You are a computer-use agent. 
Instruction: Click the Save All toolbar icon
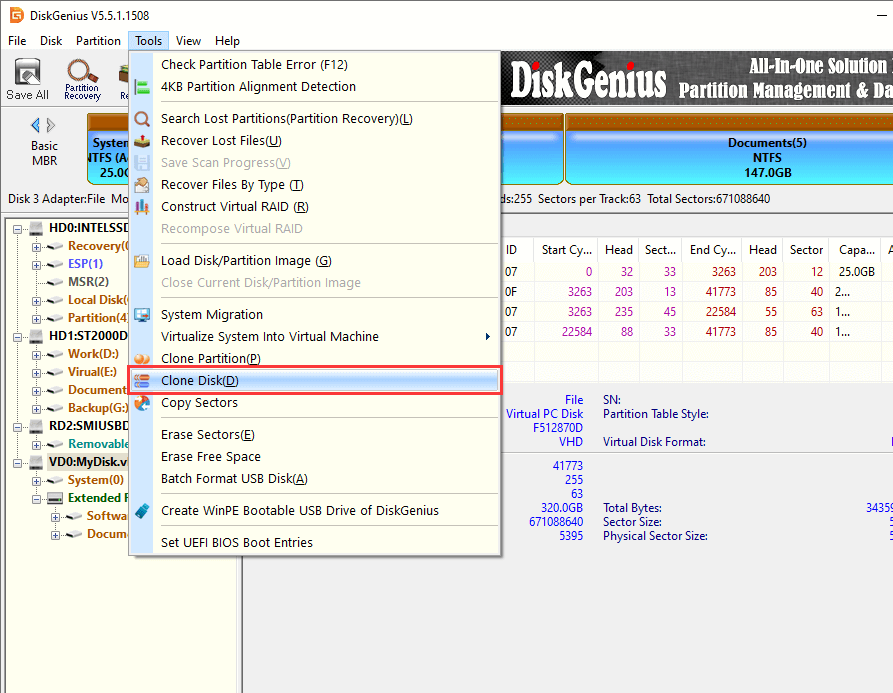27,79
